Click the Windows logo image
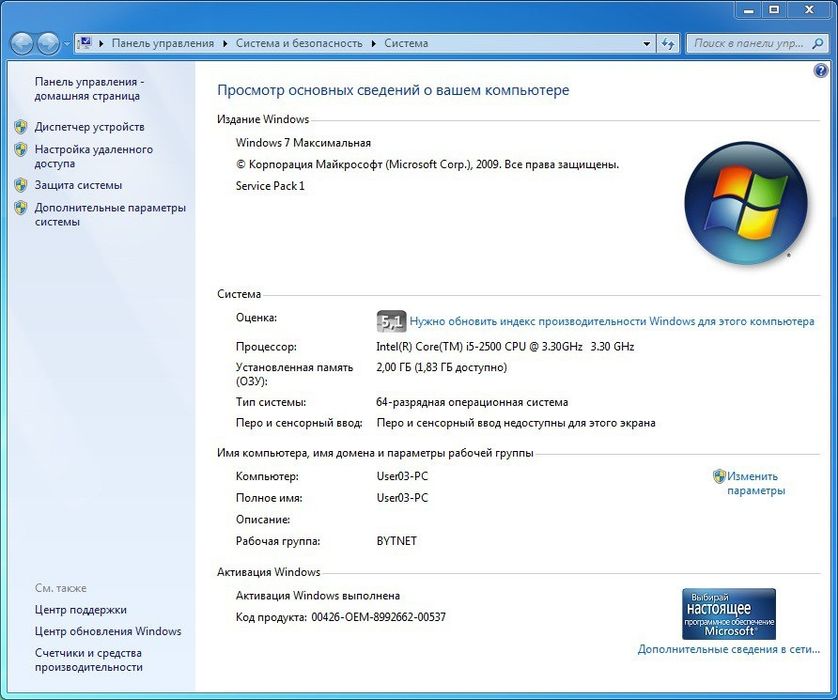 746,204
